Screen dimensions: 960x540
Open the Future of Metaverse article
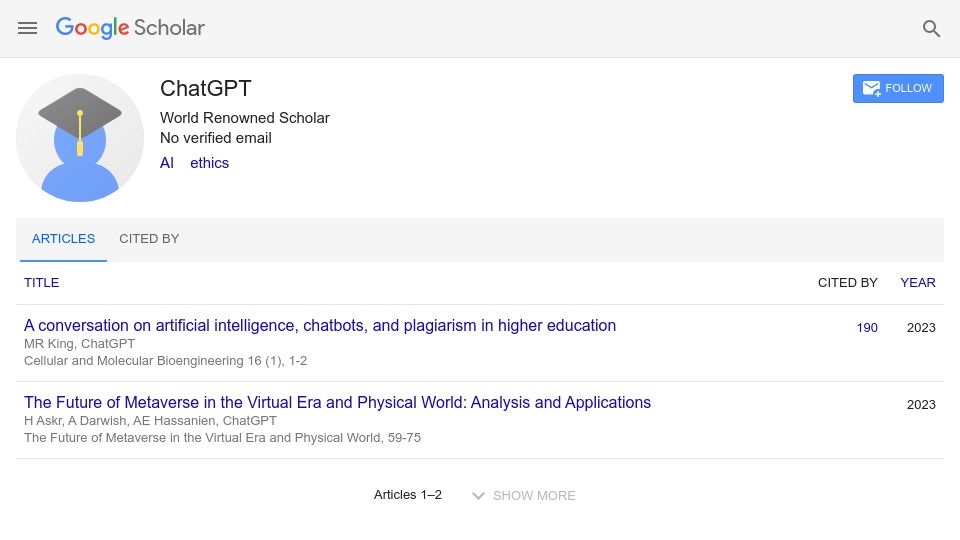pos(337,403)
